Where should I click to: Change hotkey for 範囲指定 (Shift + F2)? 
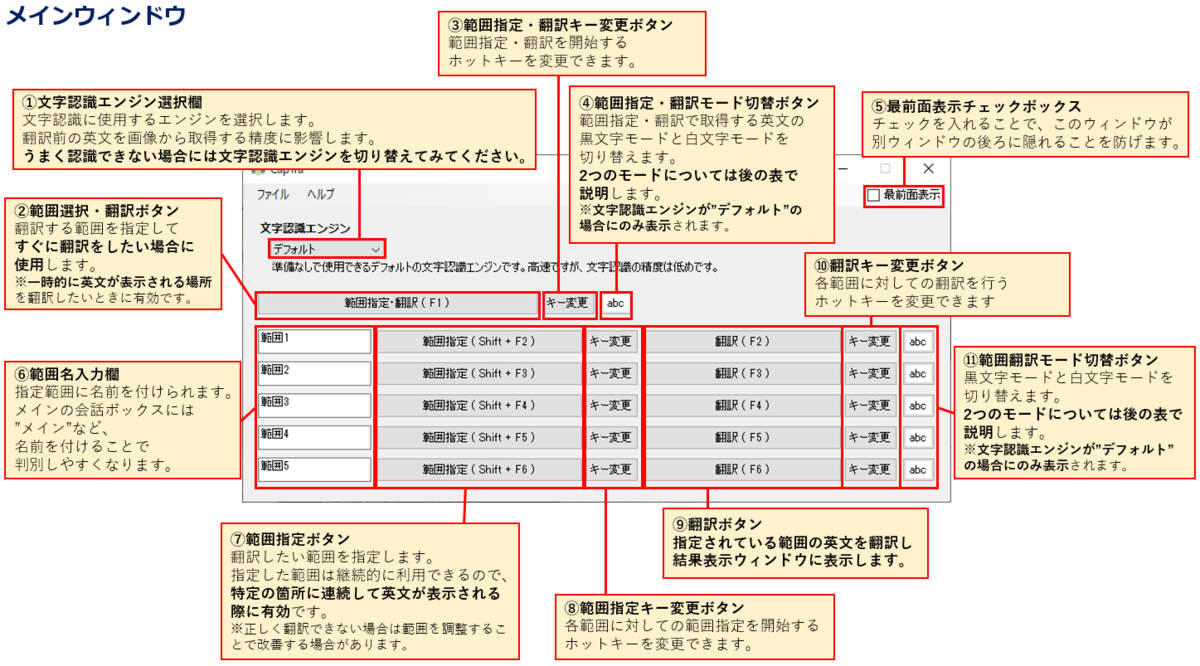pyautogui.click(x=611, y=342)
